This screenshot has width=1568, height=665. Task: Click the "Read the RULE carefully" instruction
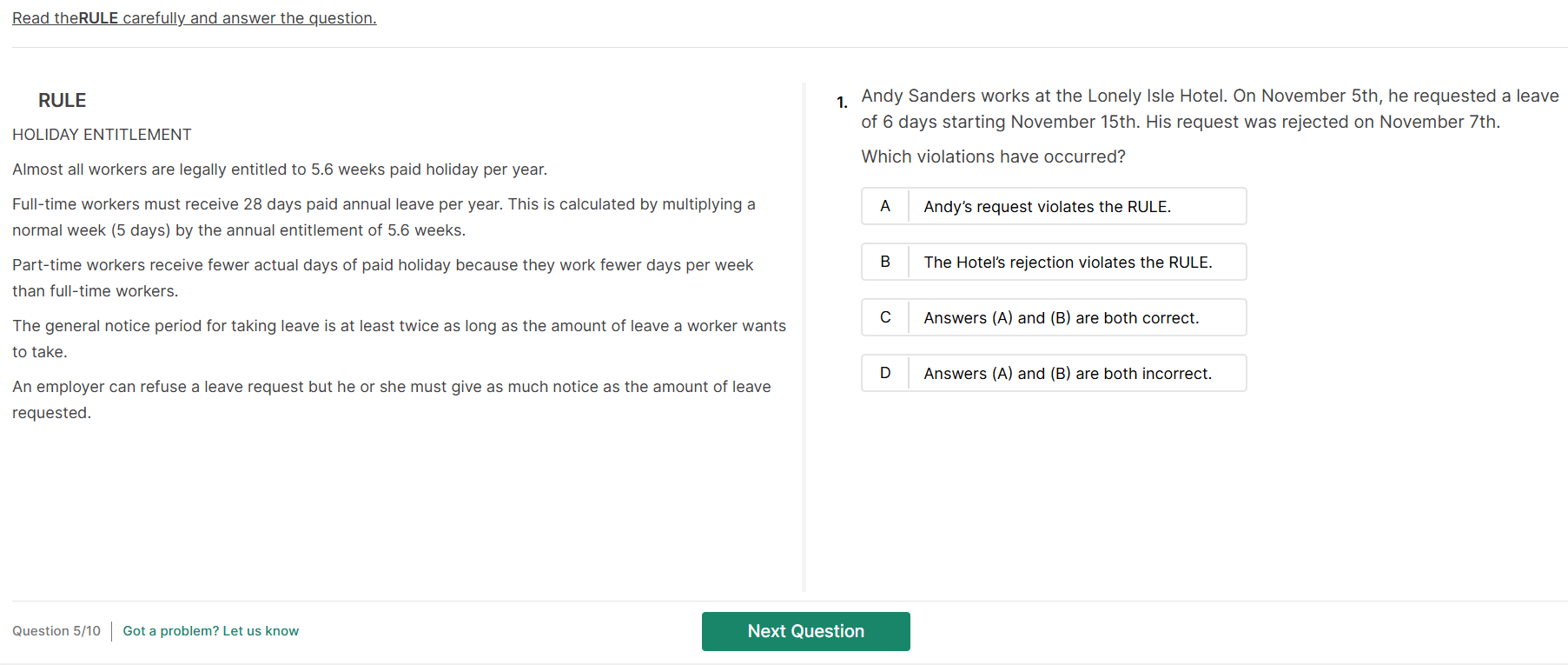coord(194,18)
